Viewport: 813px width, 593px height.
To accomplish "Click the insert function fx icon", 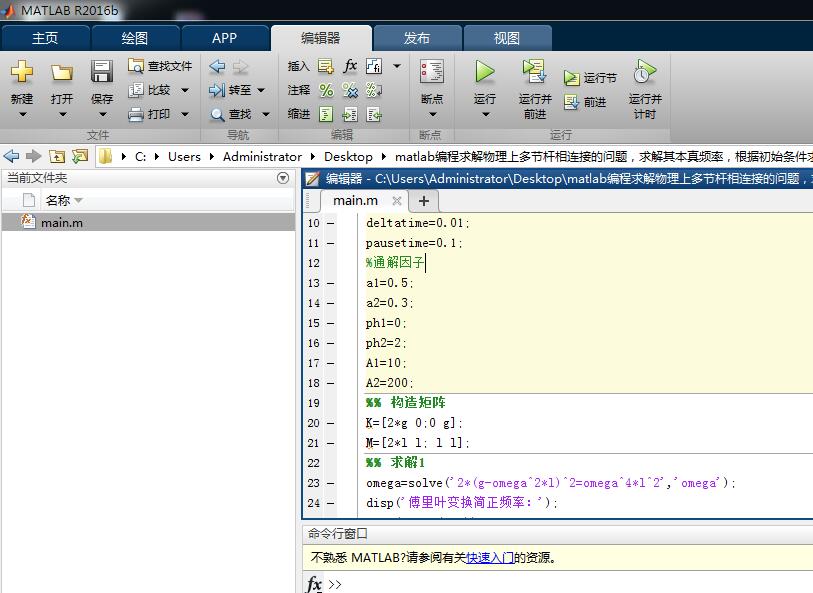I will (x=350, y=66).
